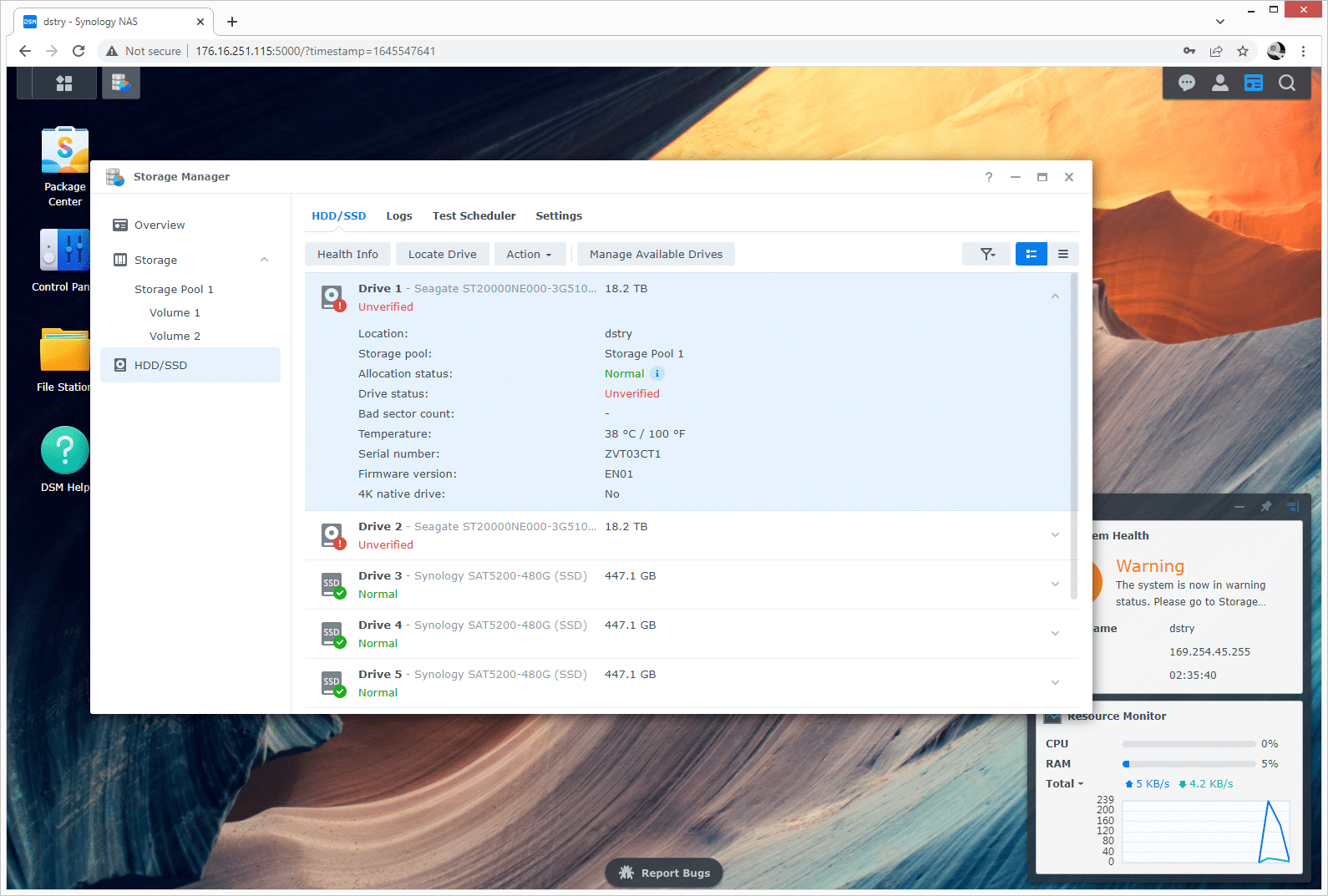Switch to the Settings tab
The image size is (1328, 896).
tap(559, 215)
